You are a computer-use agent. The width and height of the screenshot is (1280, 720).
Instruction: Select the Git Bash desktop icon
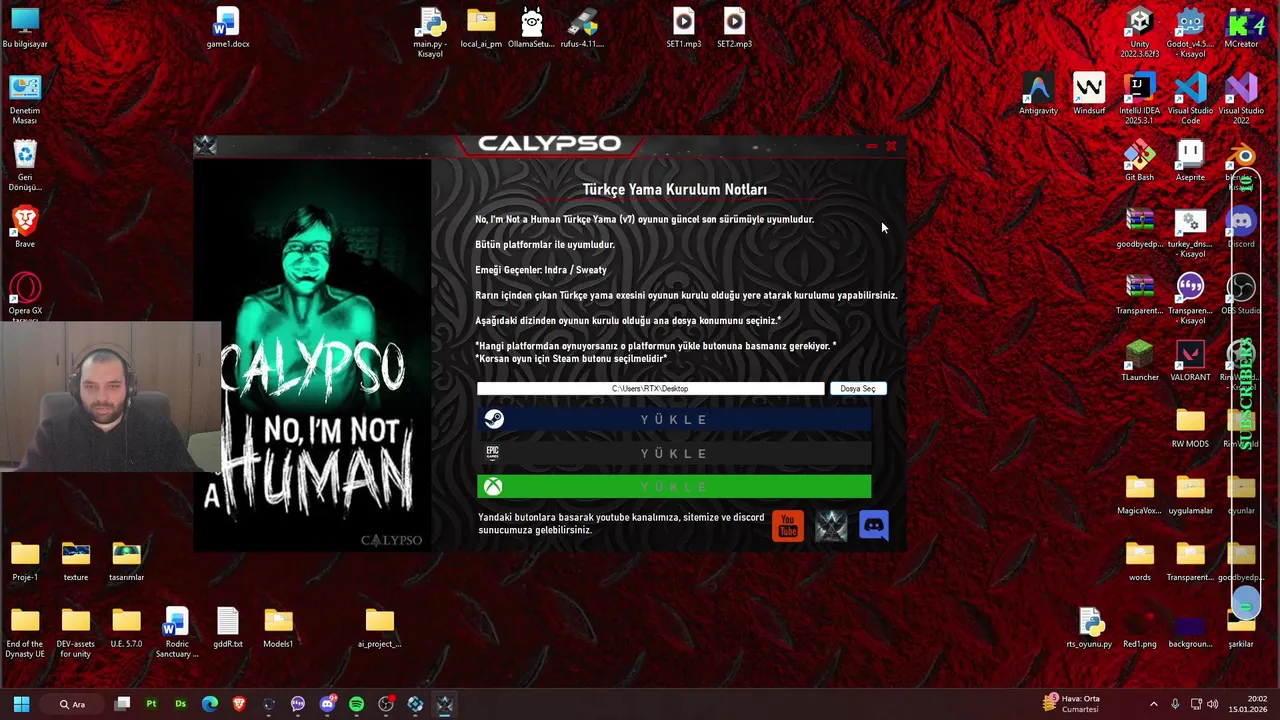pyautogui.click(x=1140, y=162)
